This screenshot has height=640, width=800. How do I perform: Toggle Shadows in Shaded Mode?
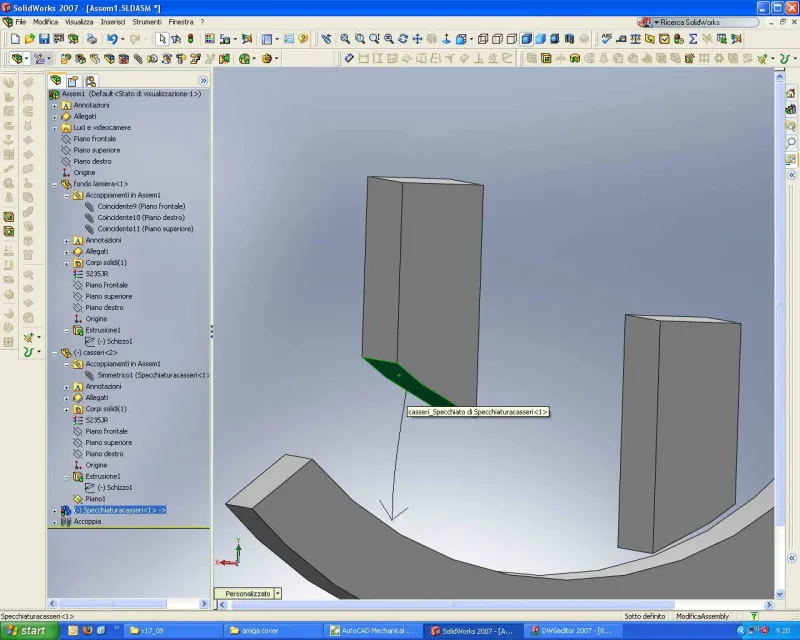tap(555, 39)
